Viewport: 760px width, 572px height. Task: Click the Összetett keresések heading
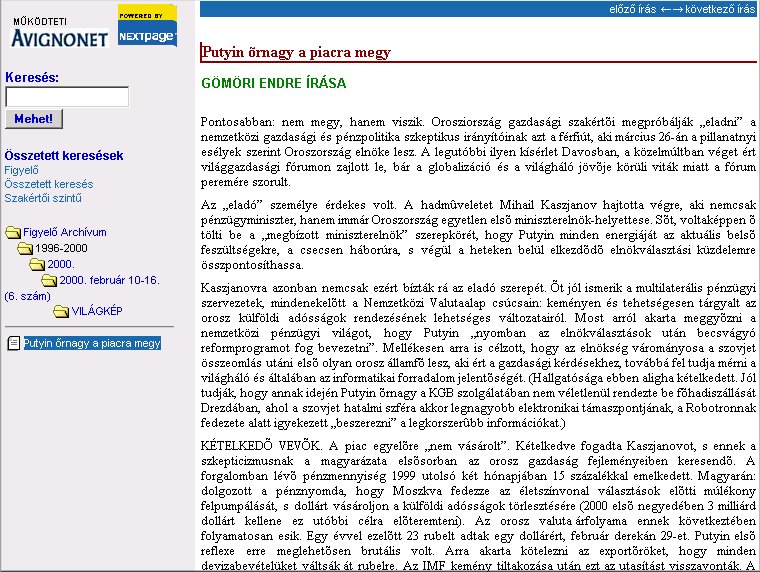[x=64, y=156]
